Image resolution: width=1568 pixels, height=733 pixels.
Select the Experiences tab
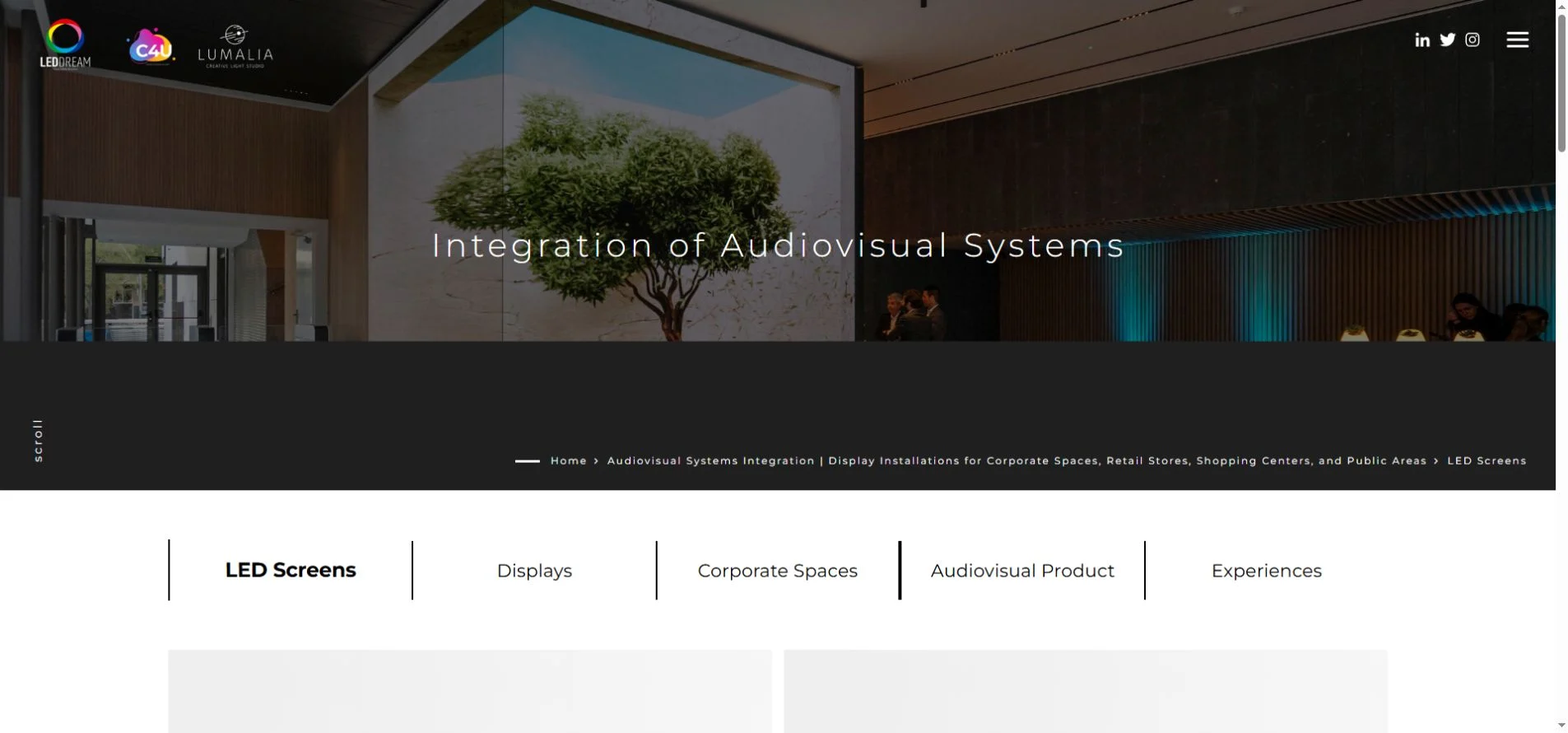(x=1266, y=570)
